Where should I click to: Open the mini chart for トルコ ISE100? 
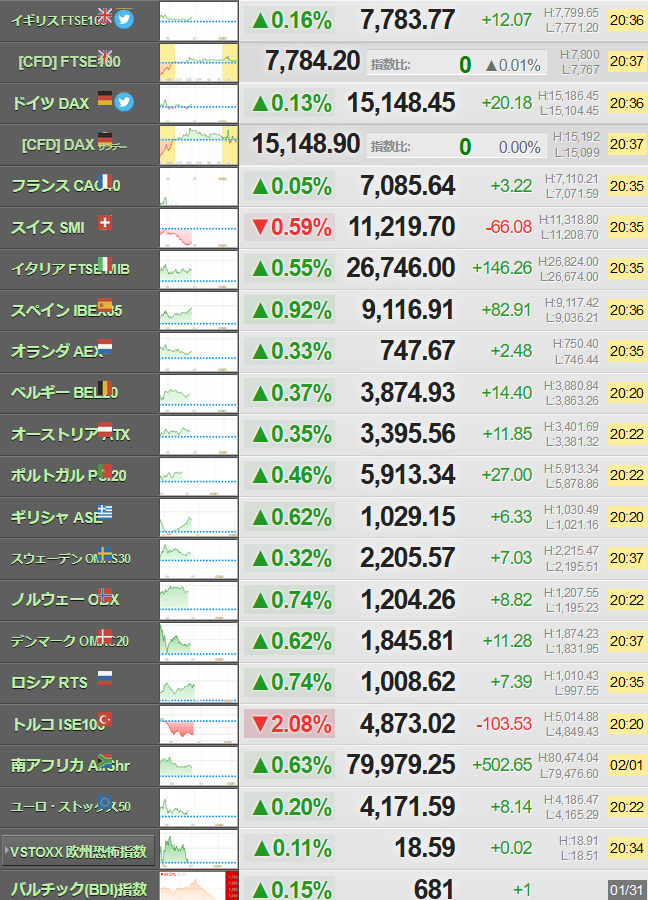(x=198, y=724)
